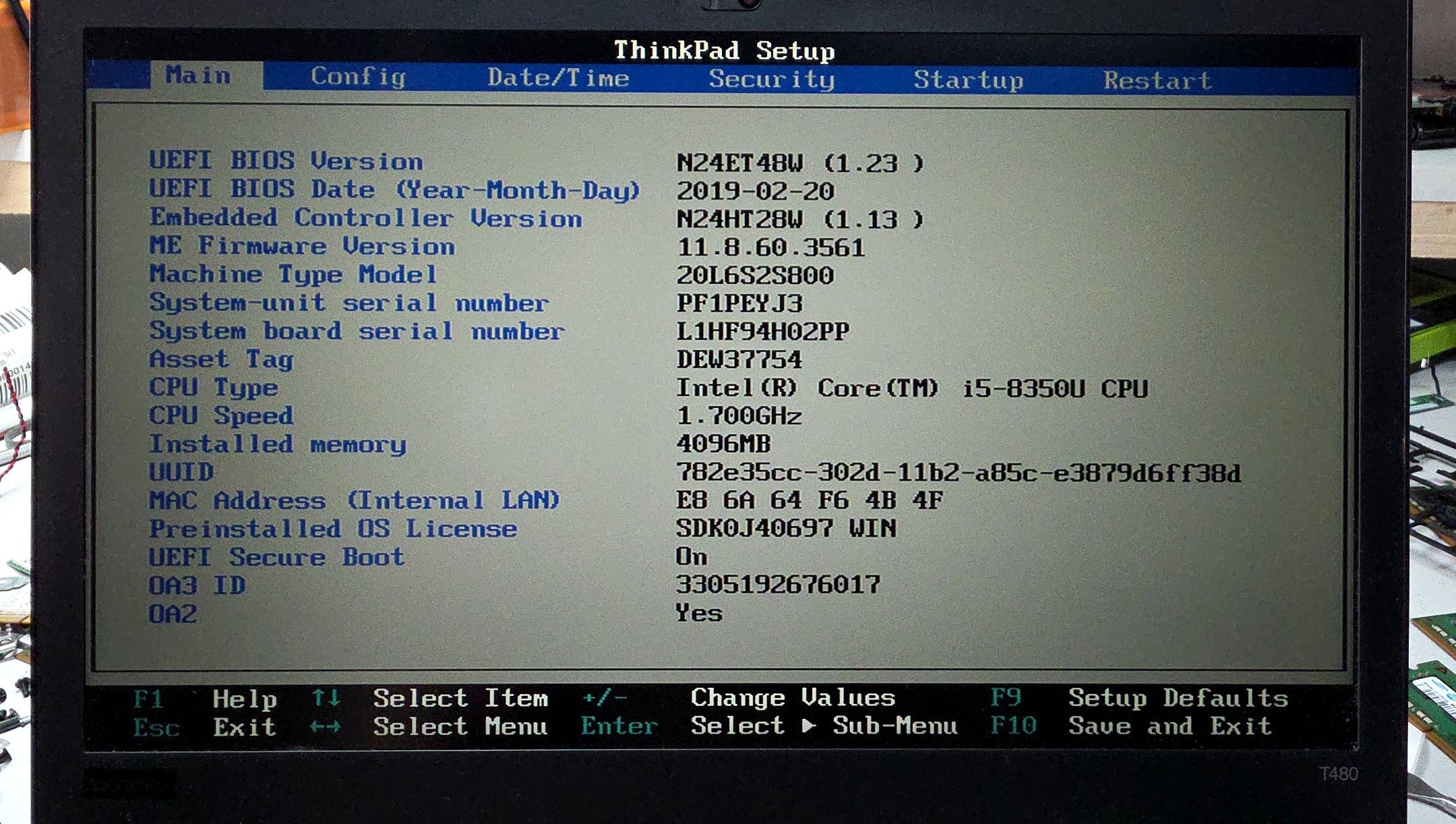Click the board serial value L1HF94H02PP
Viewport: 1456px width, 824px height.
point(763,332)
